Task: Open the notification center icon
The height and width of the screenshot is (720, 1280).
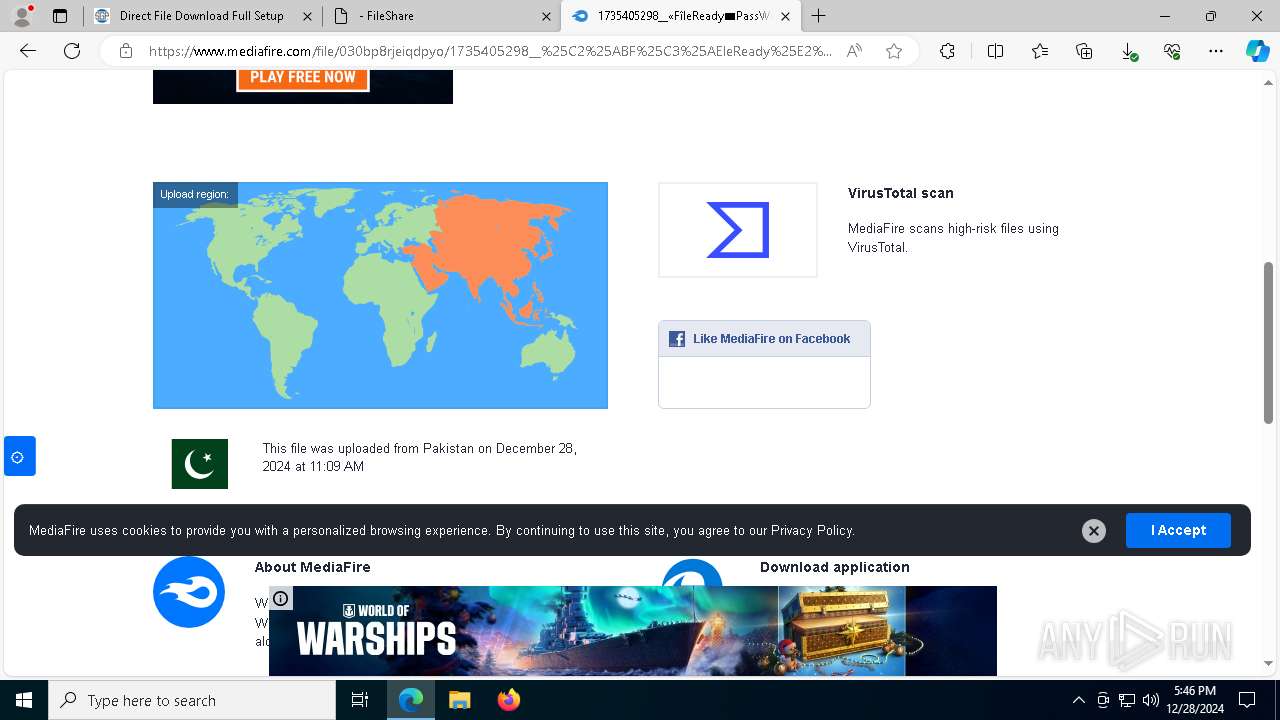Action: tap(1247, 700)
